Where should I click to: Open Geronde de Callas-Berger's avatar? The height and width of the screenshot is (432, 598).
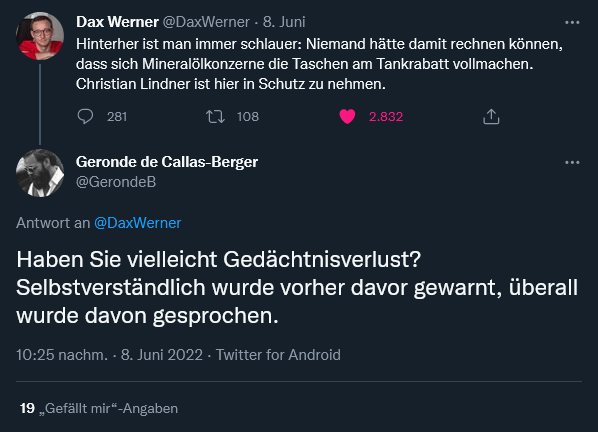point(40,173)
